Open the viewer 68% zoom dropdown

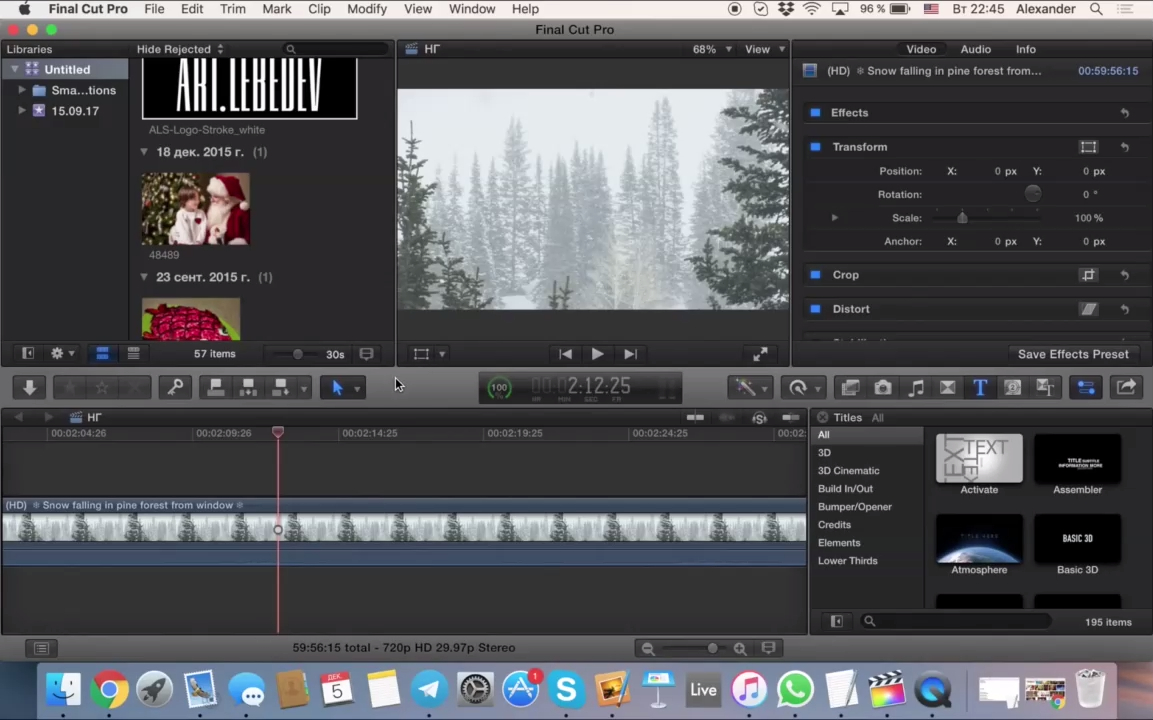(x=712, y=49)
